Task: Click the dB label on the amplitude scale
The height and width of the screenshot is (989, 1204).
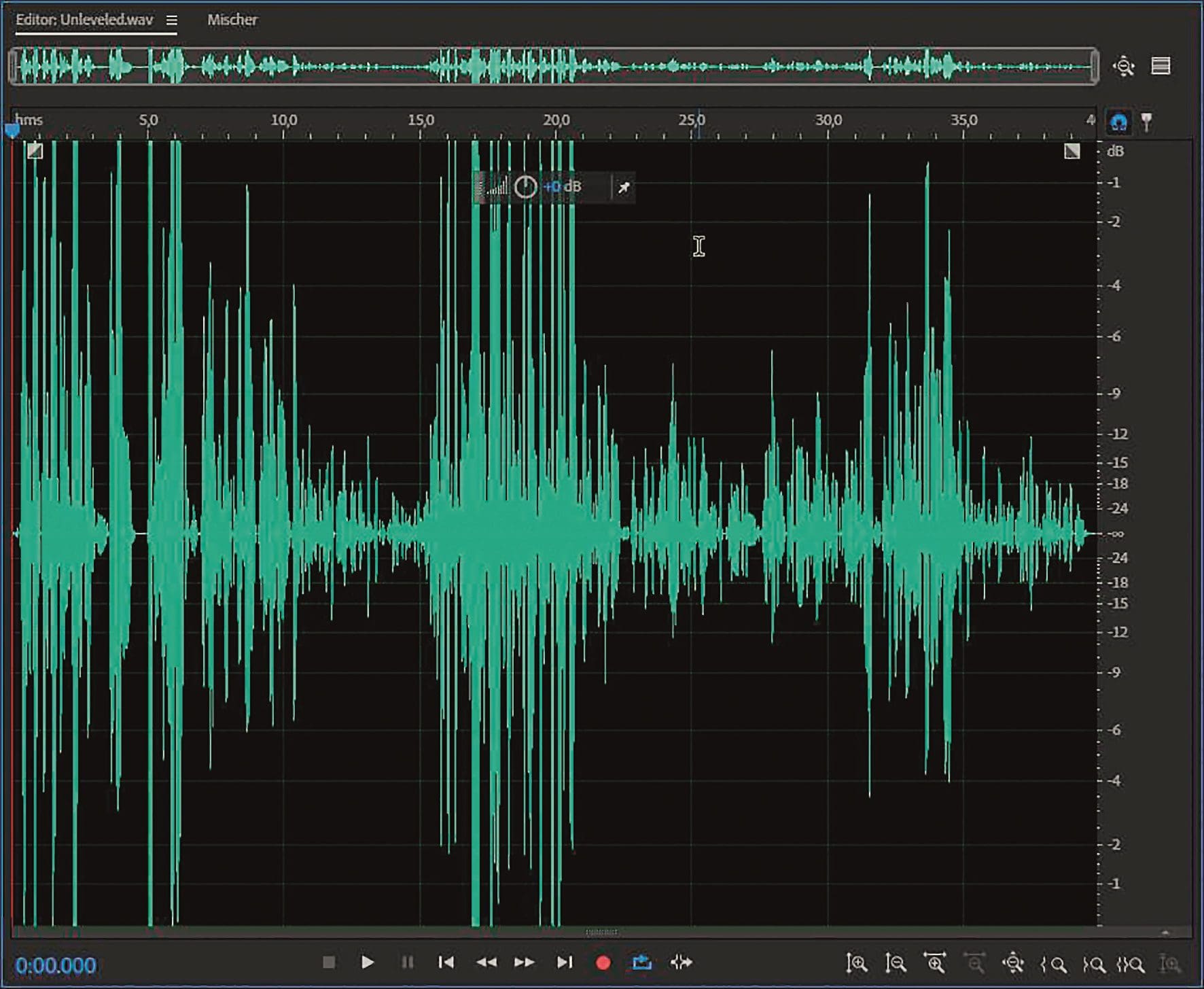Action: click(1115, 152)
